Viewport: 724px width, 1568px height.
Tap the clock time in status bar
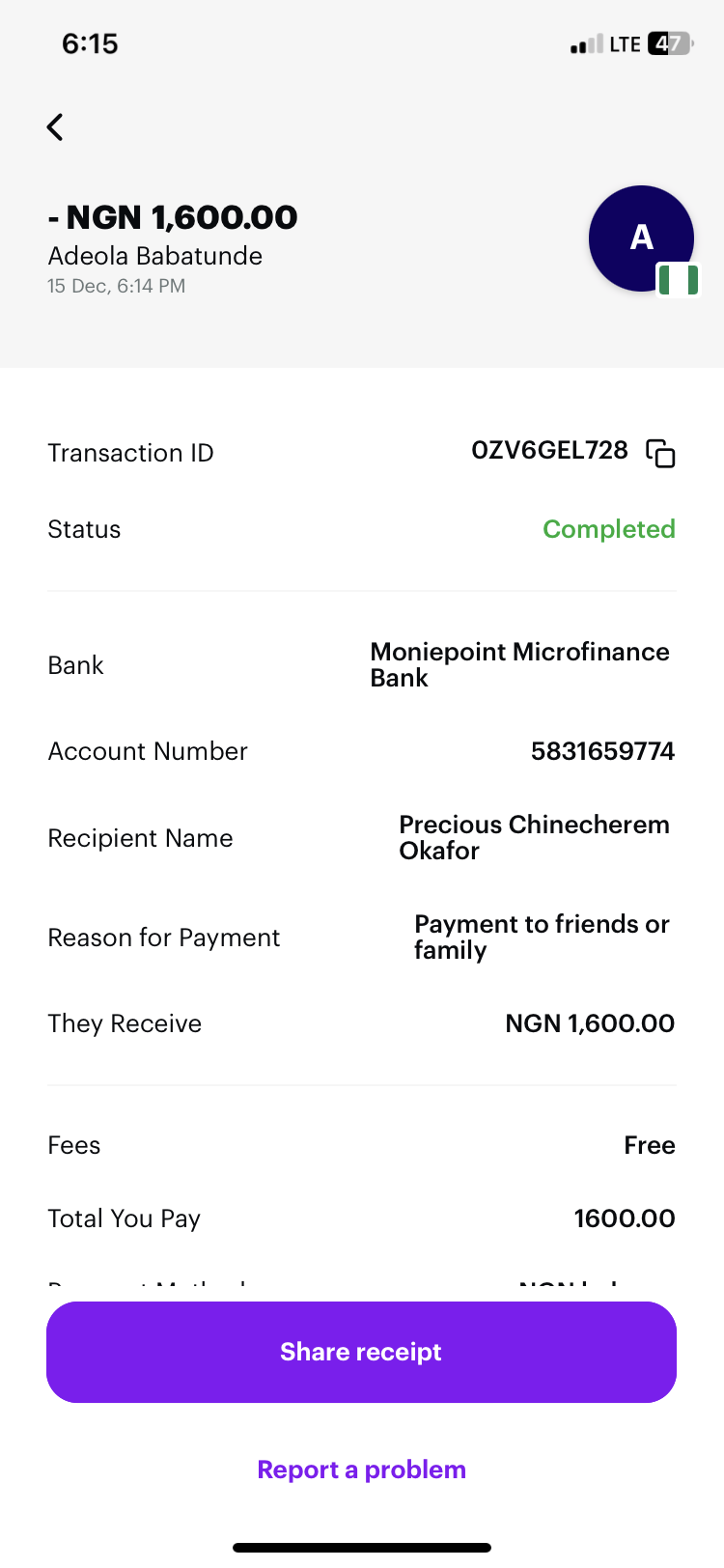click(x=90, y=43)
